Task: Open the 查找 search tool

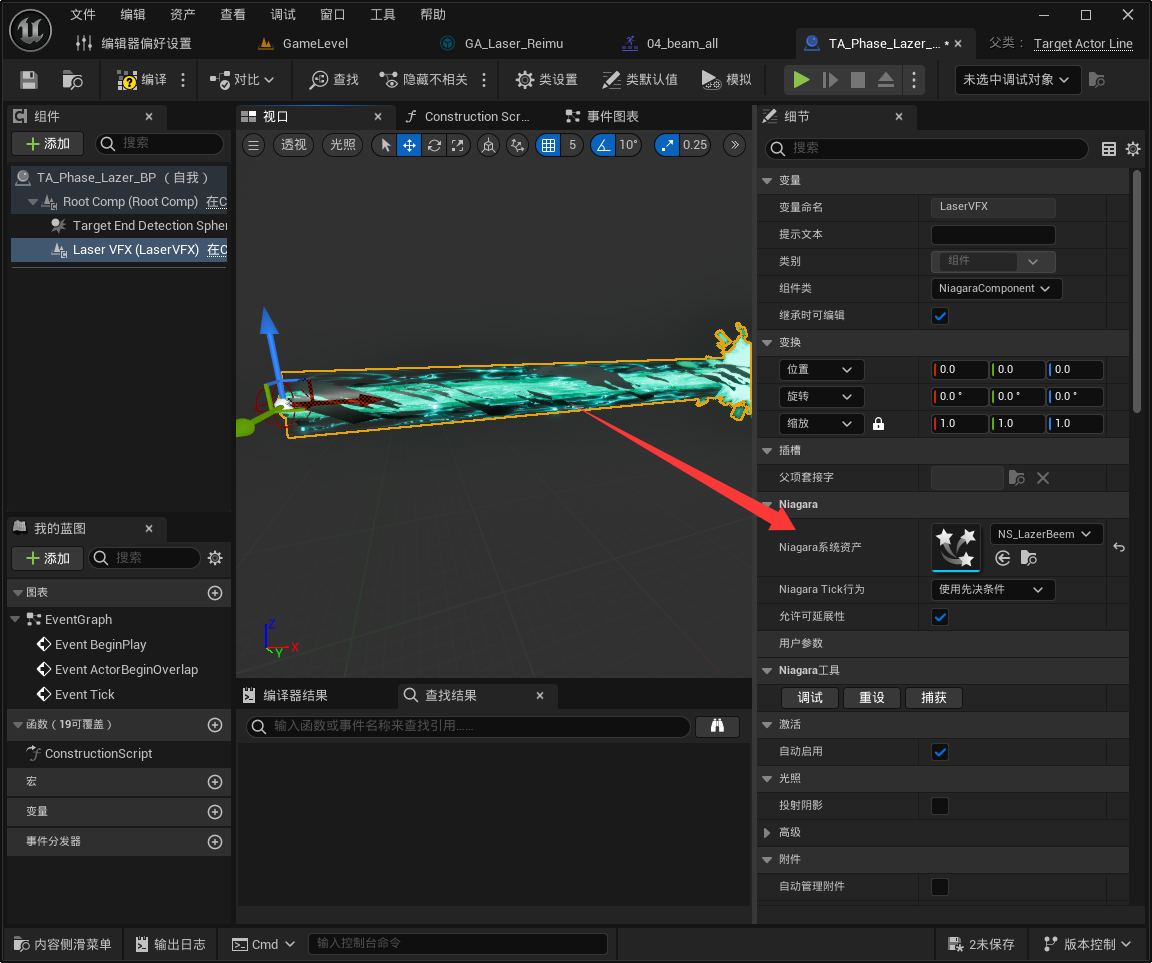Action: (334, 79)
